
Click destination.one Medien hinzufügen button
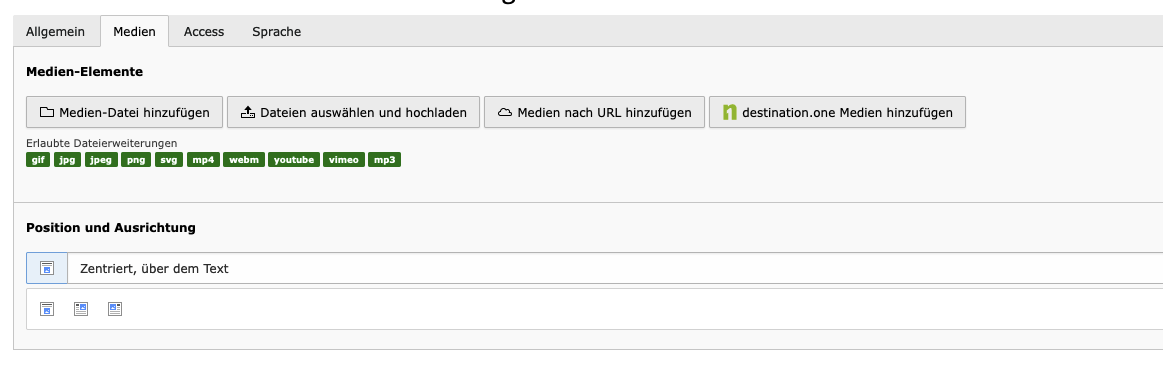click(x=837, y=113)
